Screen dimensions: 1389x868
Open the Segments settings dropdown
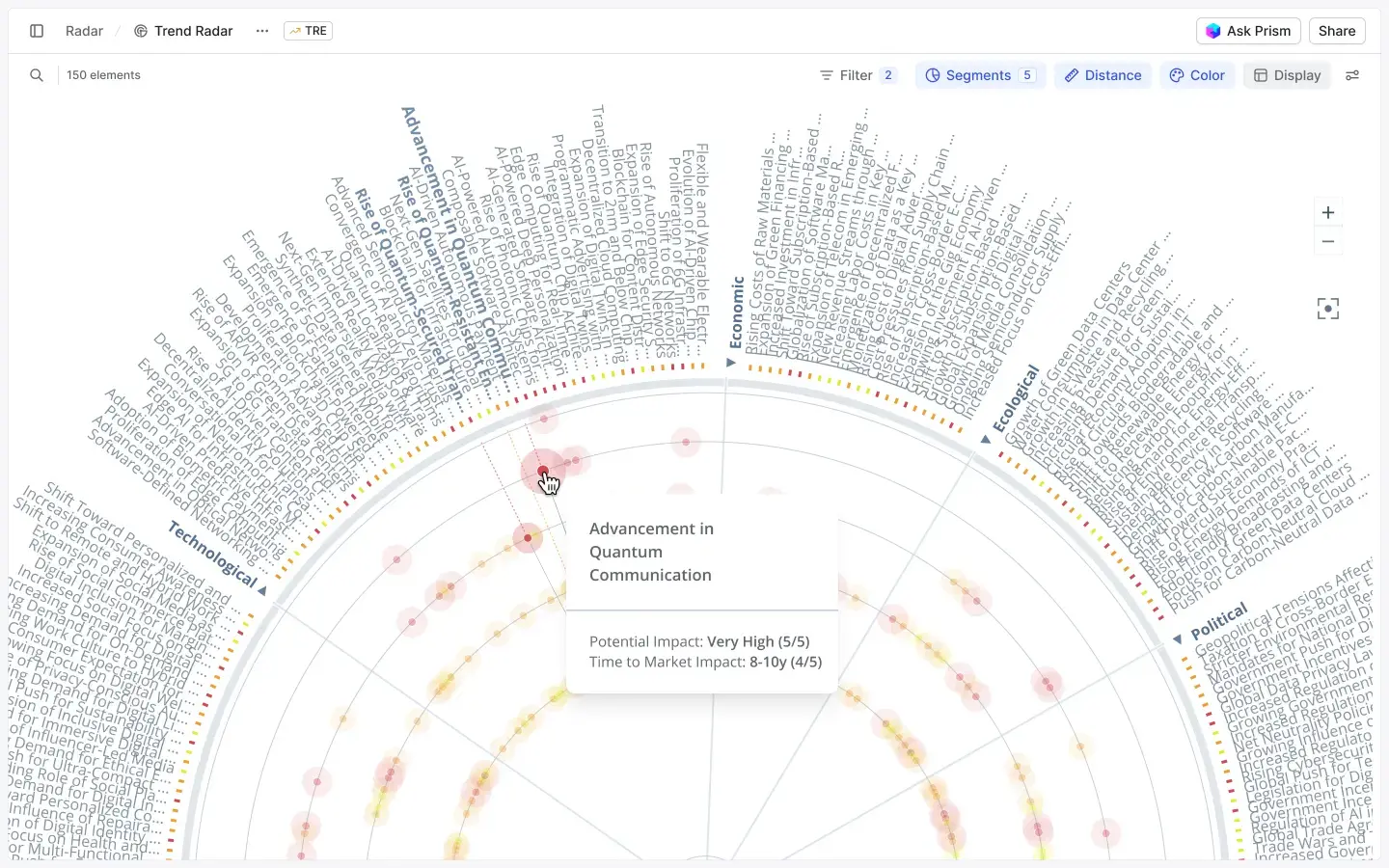pyautogui.click(x=980, y=75)
